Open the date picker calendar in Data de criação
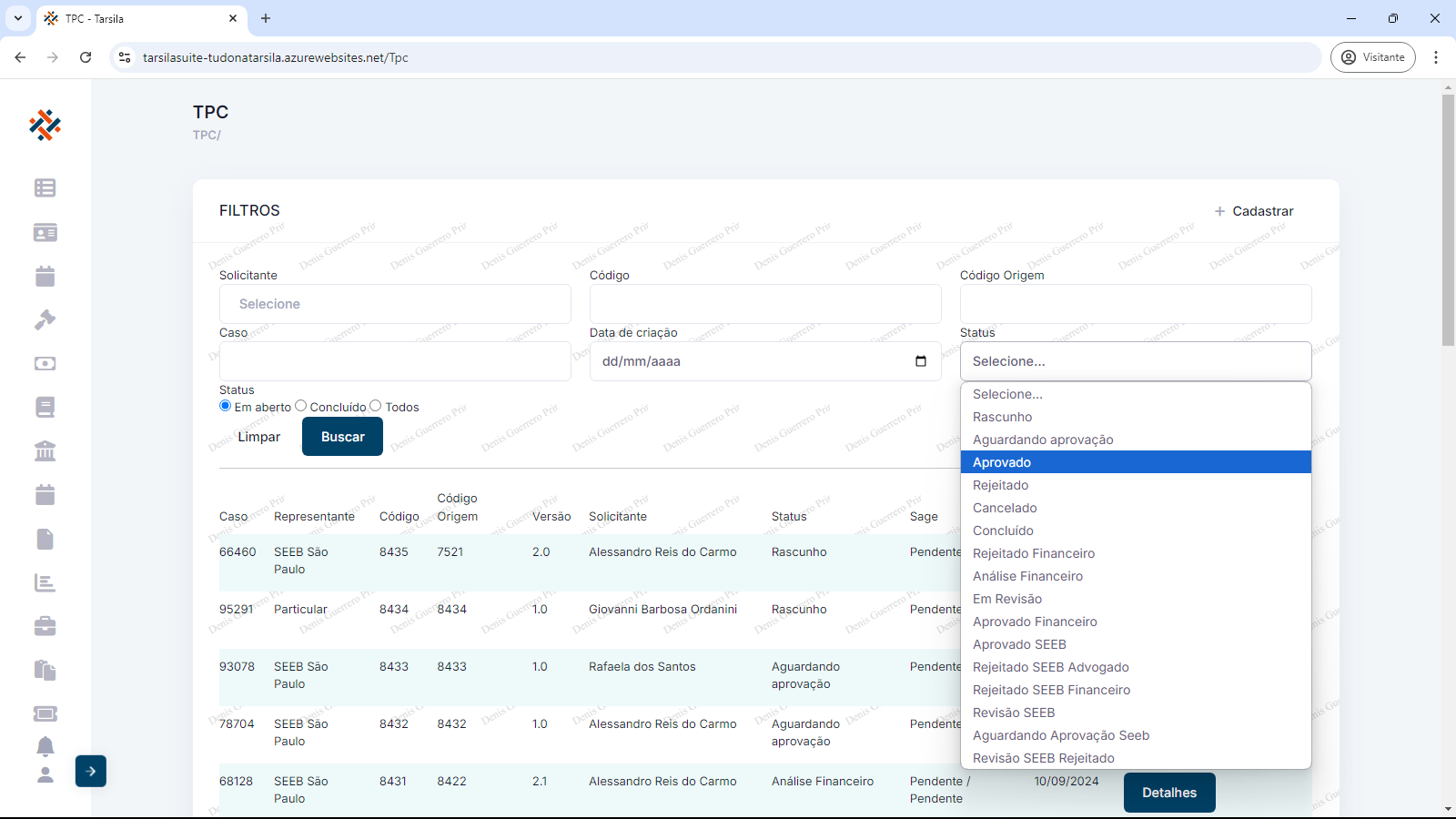Screen dimensions: 1456x819 pos(921,361)
